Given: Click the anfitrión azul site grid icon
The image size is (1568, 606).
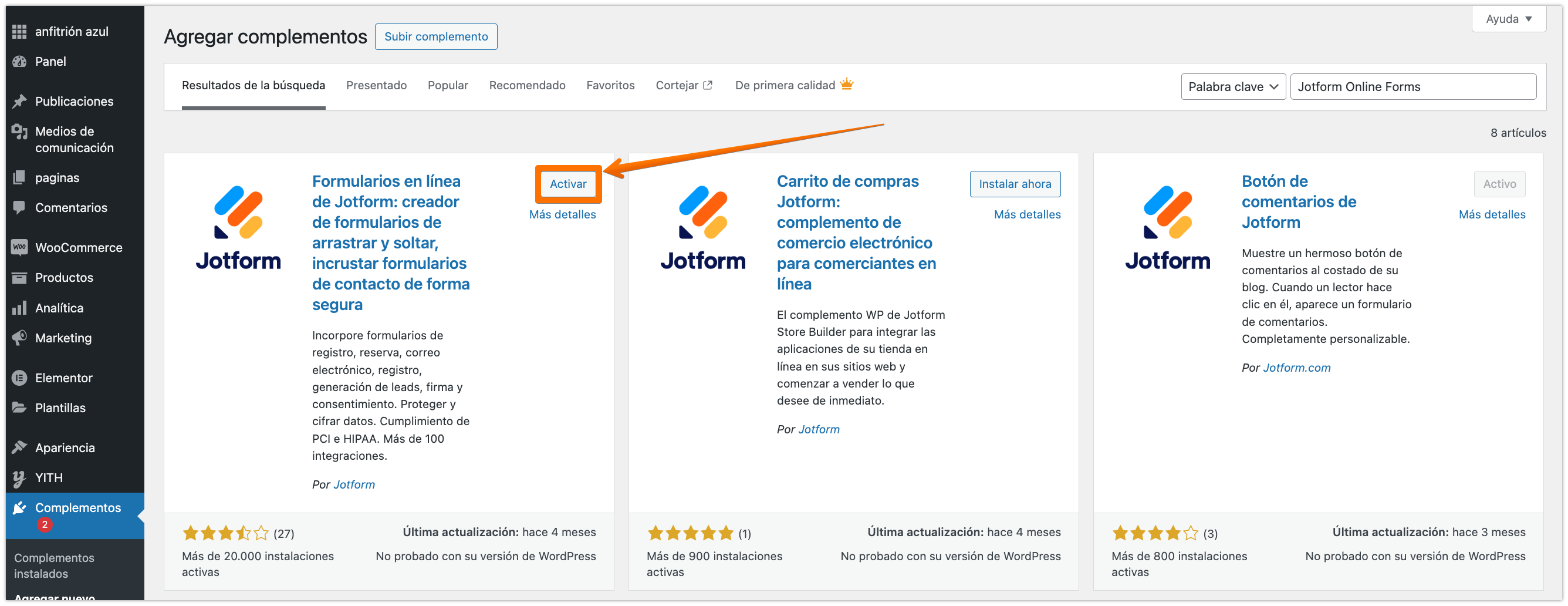Looking at the screenshot, I should [19, 31].
